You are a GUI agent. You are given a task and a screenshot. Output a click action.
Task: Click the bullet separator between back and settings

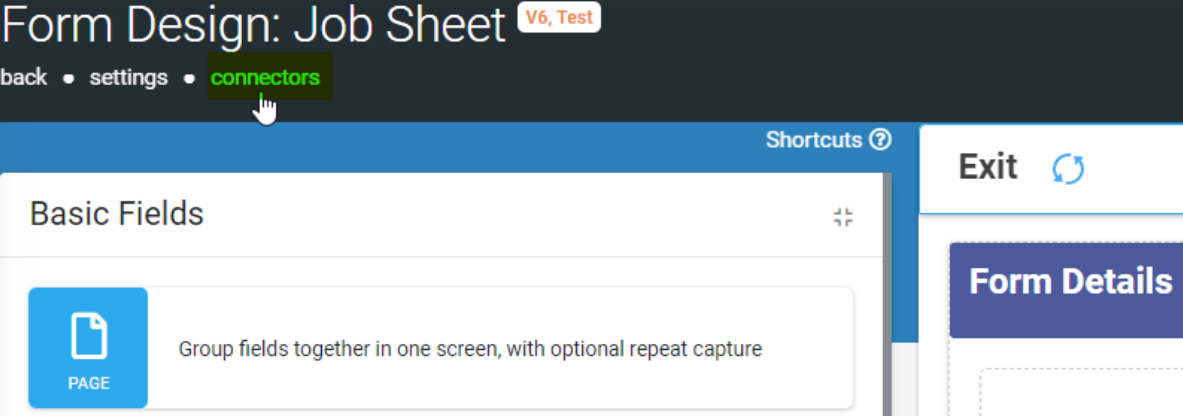point(69,78)
